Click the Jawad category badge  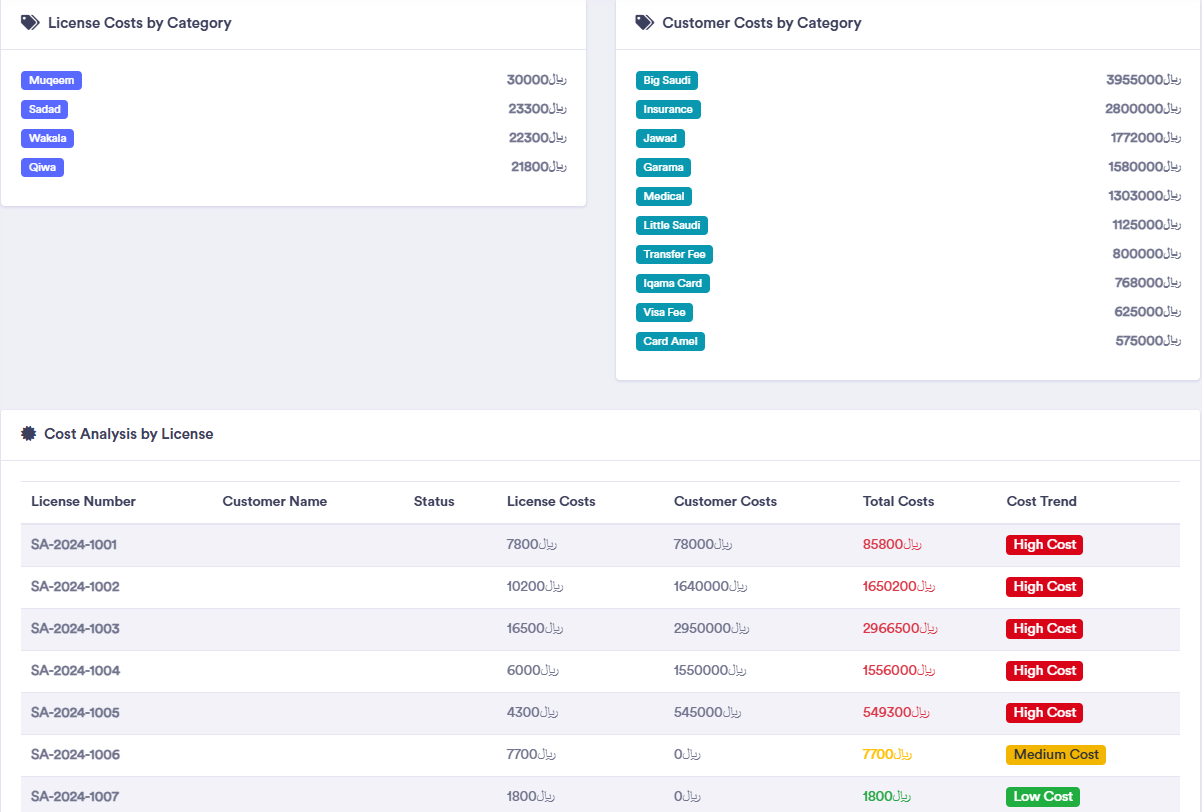click(660, 138)
